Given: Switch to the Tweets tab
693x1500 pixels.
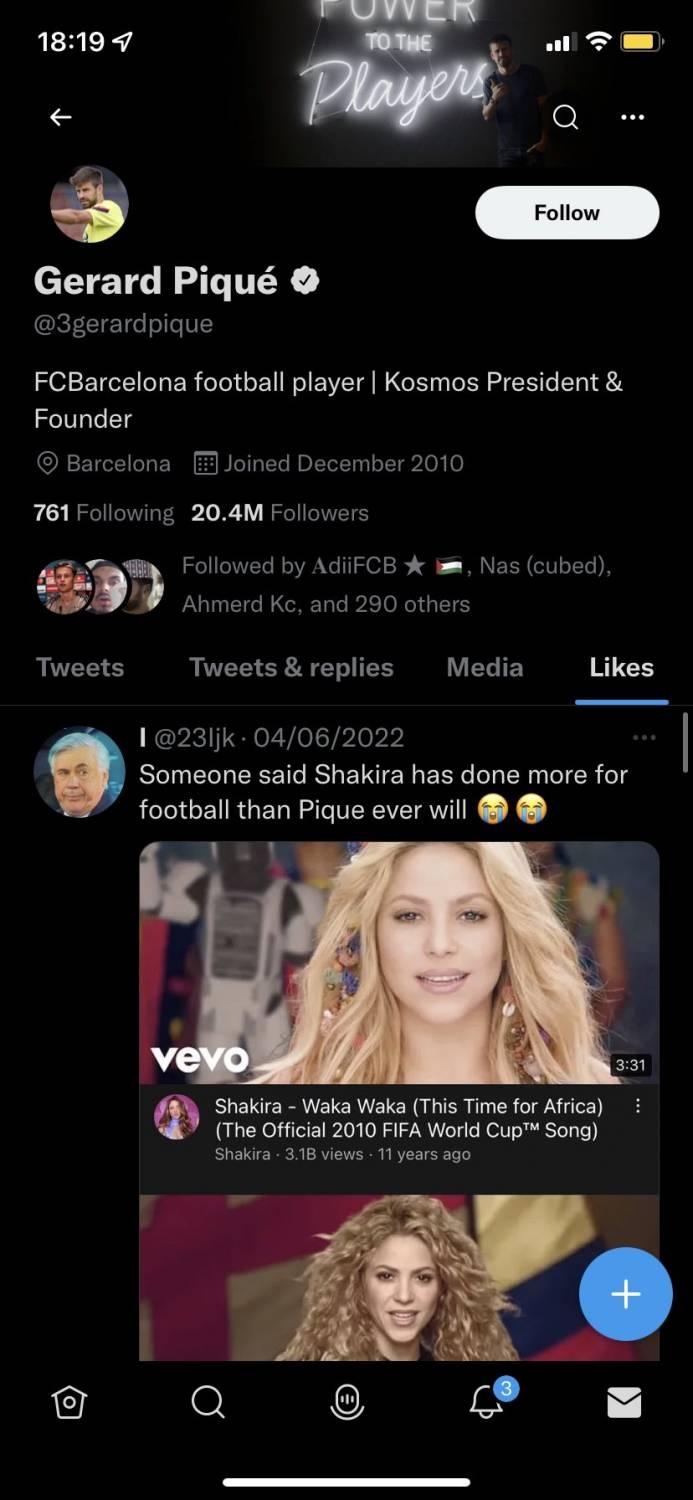Looking at the screenshot, I should tap(80, 667).
